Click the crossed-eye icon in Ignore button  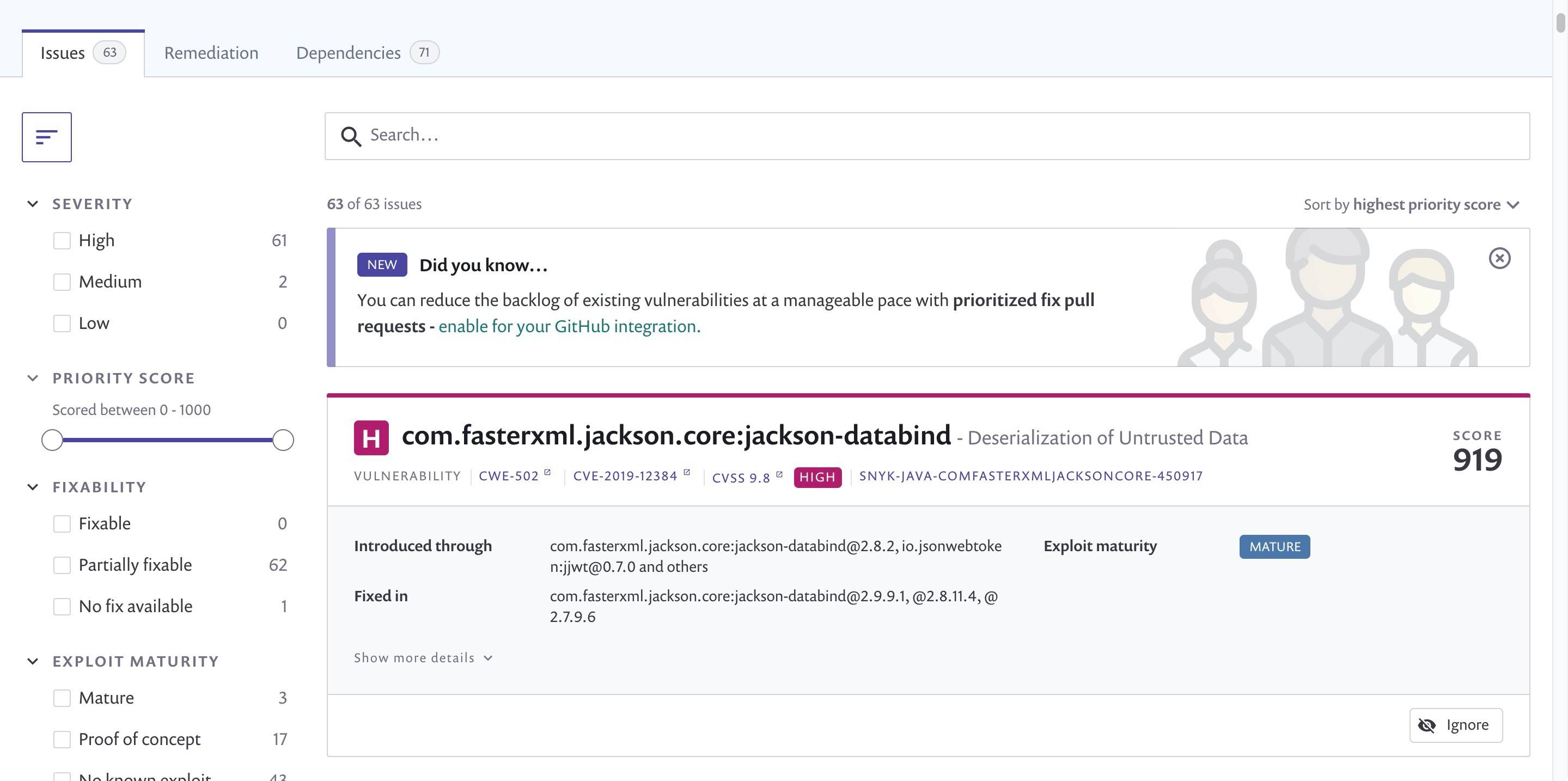1427,725
